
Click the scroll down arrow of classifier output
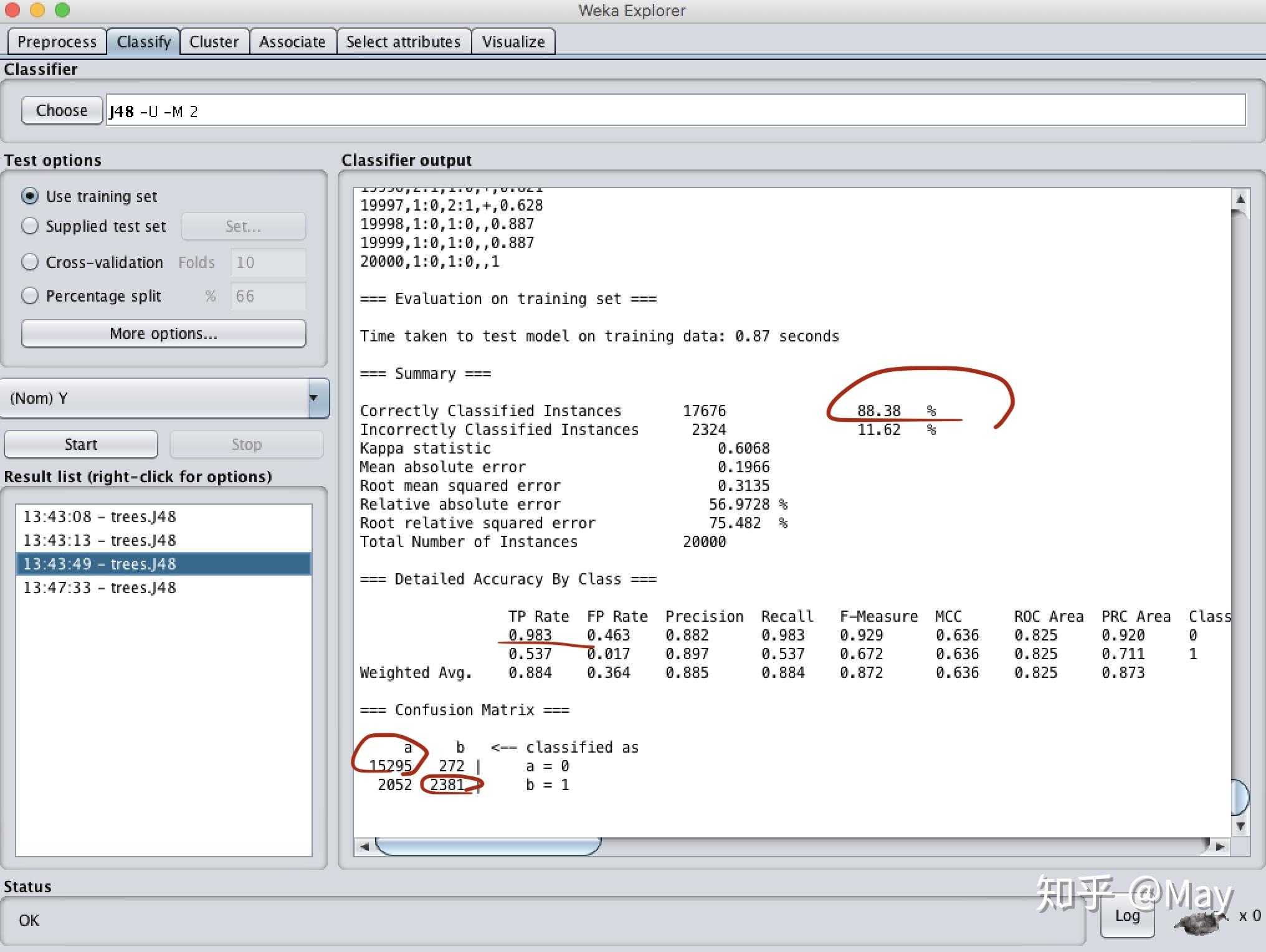coord(1240,826)
